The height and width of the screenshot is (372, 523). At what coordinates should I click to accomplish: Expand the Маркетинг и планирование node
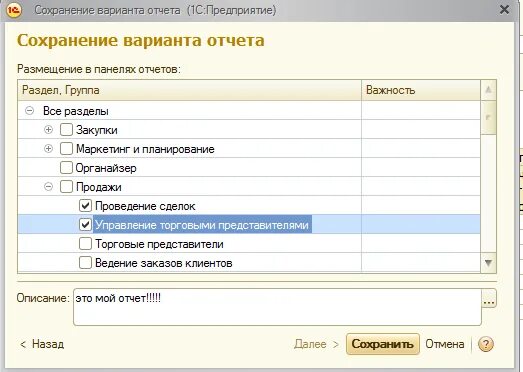click(48, 148)
